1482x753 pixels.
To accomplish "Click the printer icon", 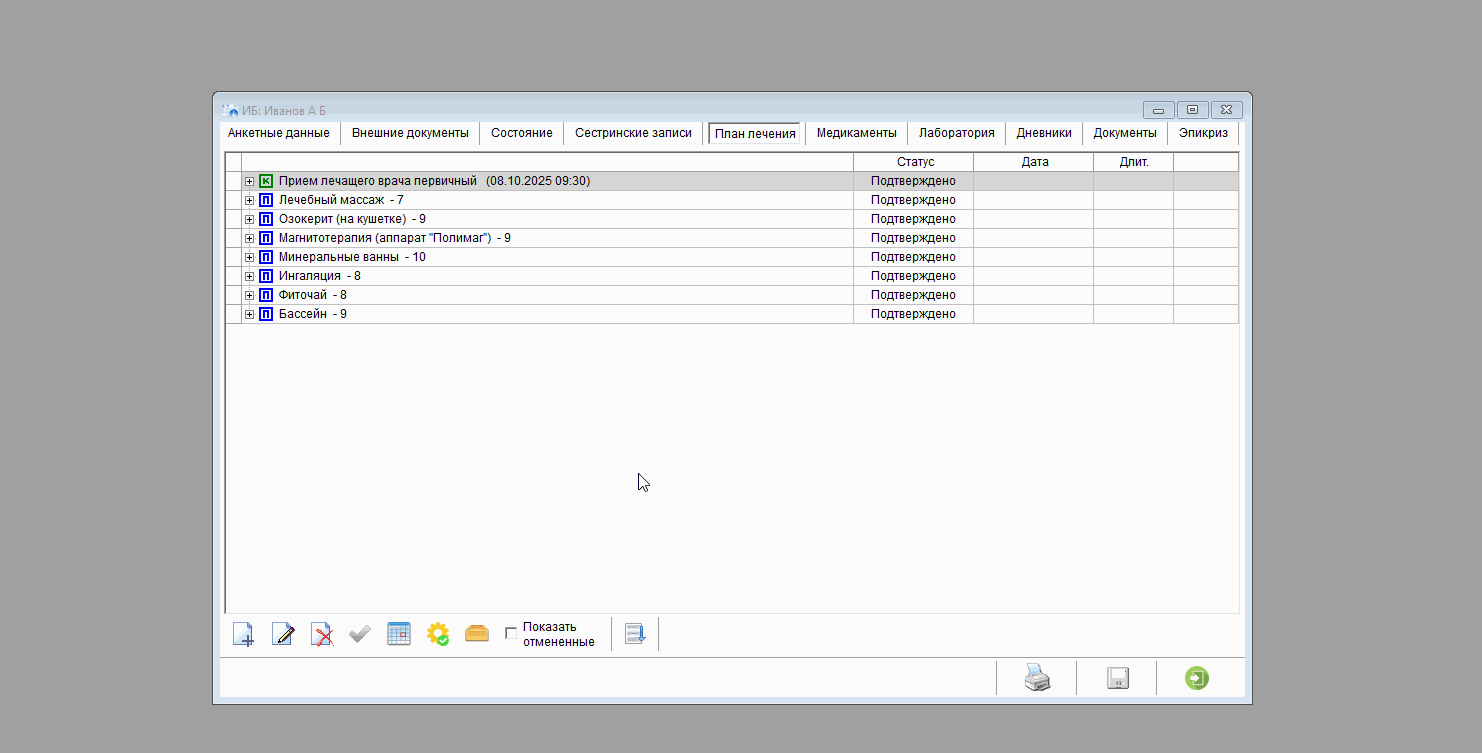I will point(1037,679).
